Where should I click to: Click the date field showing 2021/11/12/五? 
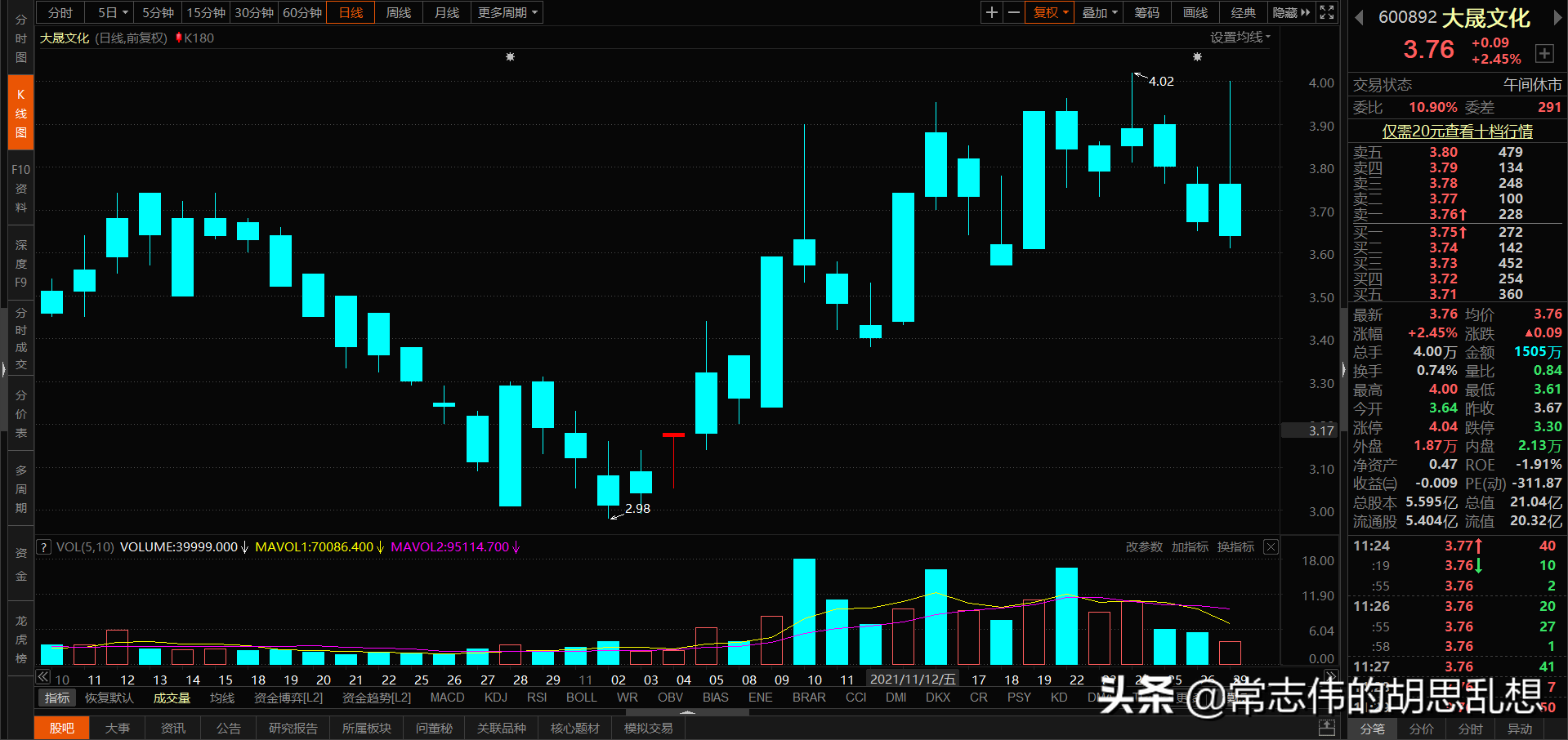click(x=912, y=678)
